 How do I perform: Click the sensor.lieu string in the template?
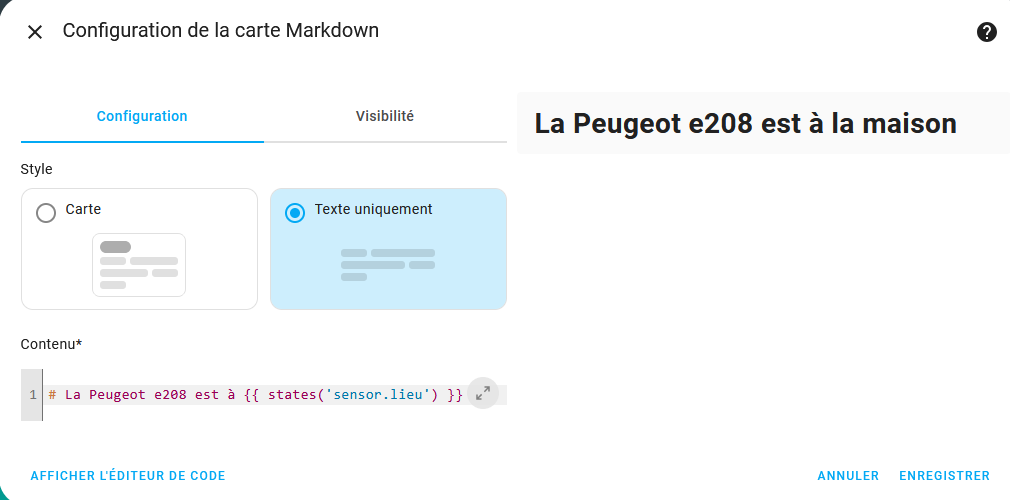coord(377,395)
